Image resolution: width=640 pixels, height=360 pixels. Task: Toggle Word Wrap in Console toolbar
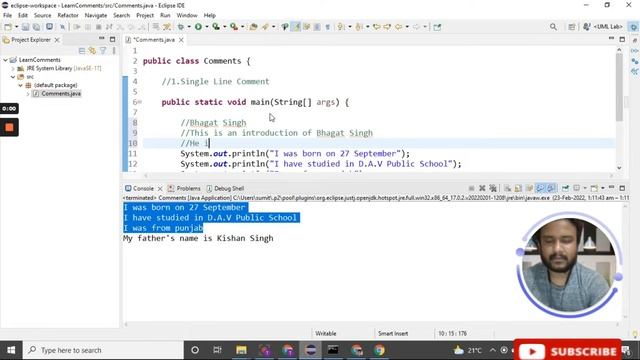529,188
